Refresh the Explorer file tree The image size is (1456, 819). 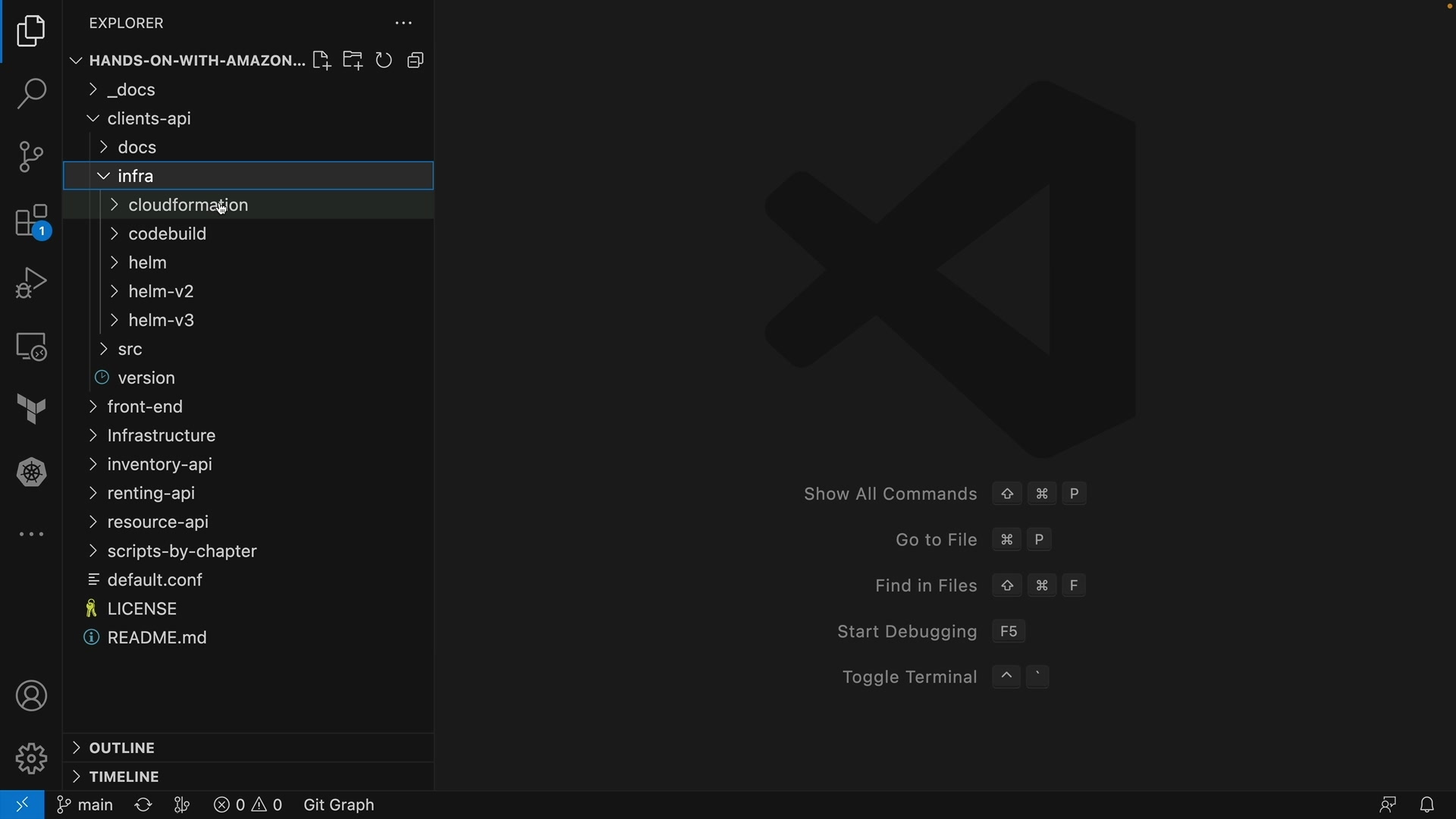coord(384,61)
